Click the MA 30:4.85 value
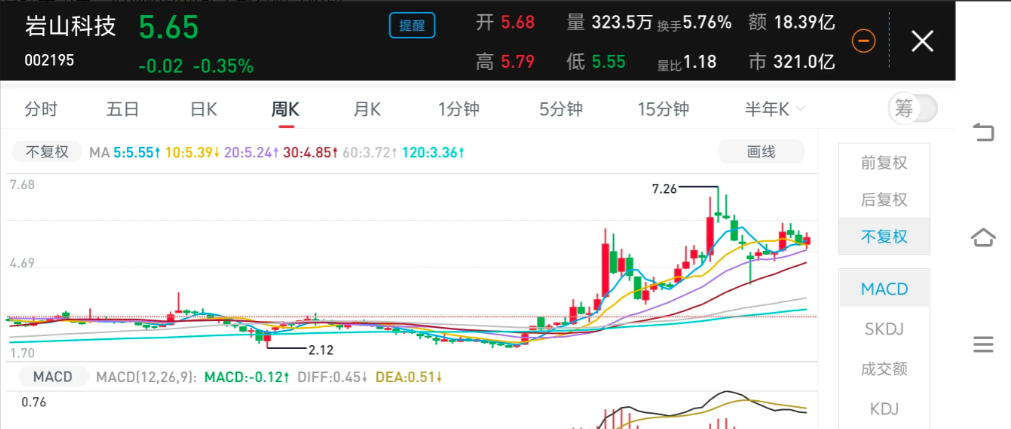Image resolution: width=1011 pixels, height=429 pixels. 310,153
